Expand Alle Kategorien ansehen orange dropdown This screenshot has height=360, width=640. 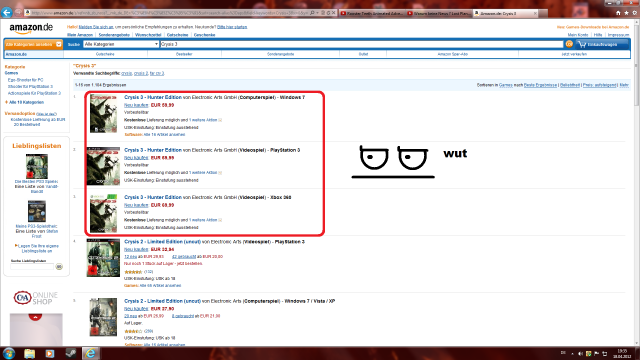[x=33, y=44]
